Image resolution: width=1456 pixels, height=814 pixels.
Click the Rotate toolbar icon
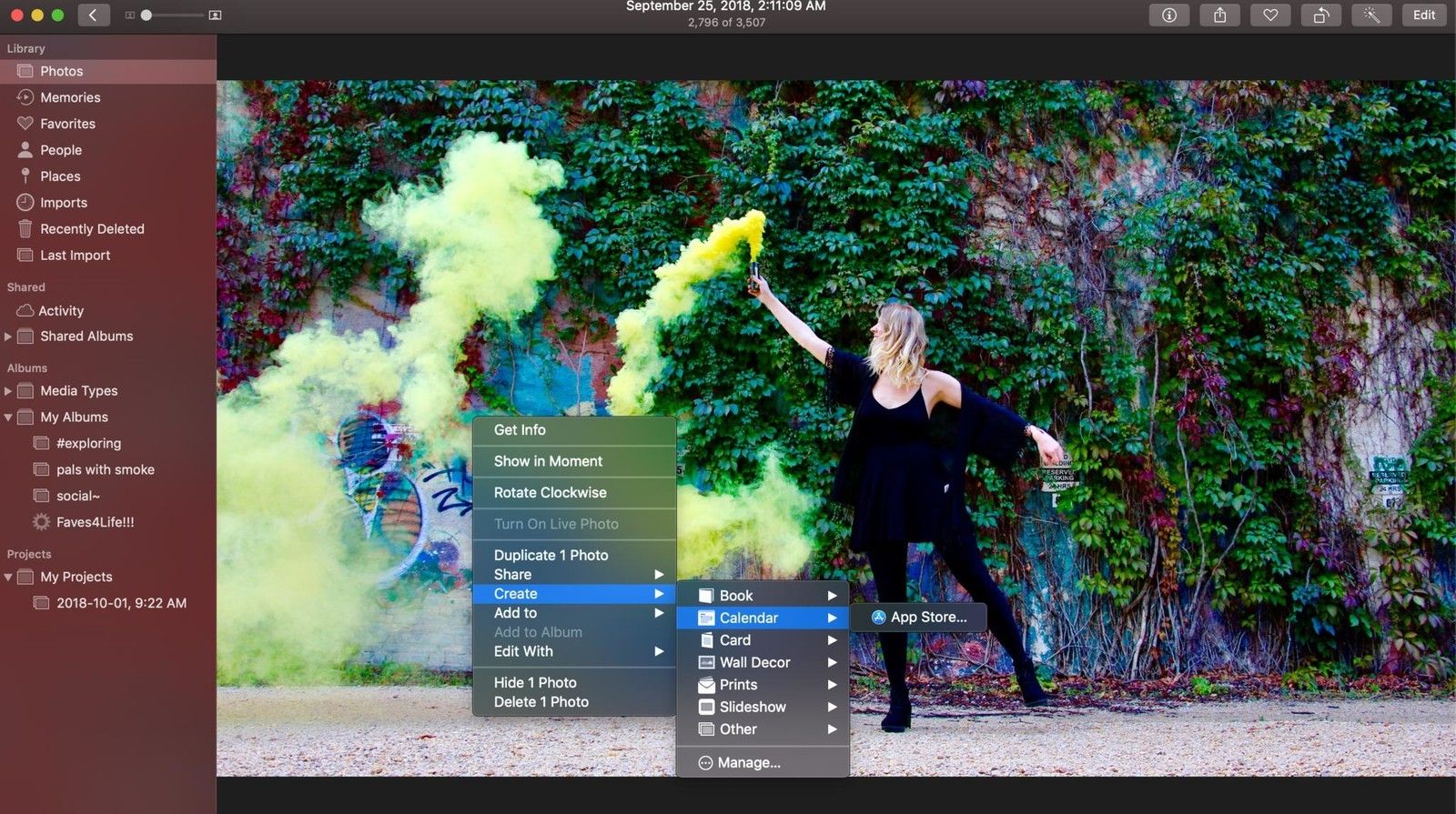tap(1320, 15)
